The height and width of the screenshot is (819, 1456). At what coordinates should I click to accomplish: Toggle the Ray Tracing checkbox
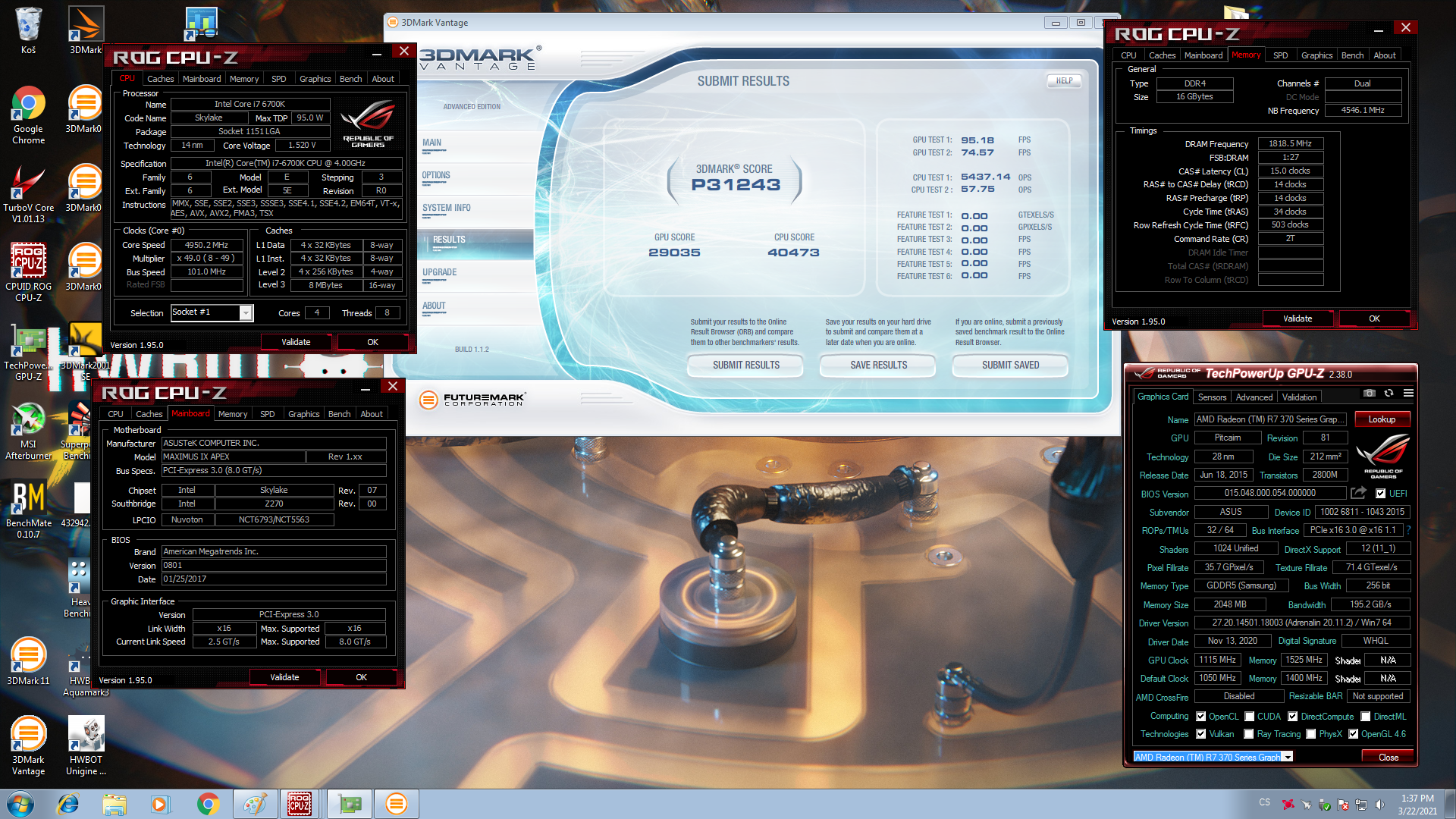[x=1248, y=734]
